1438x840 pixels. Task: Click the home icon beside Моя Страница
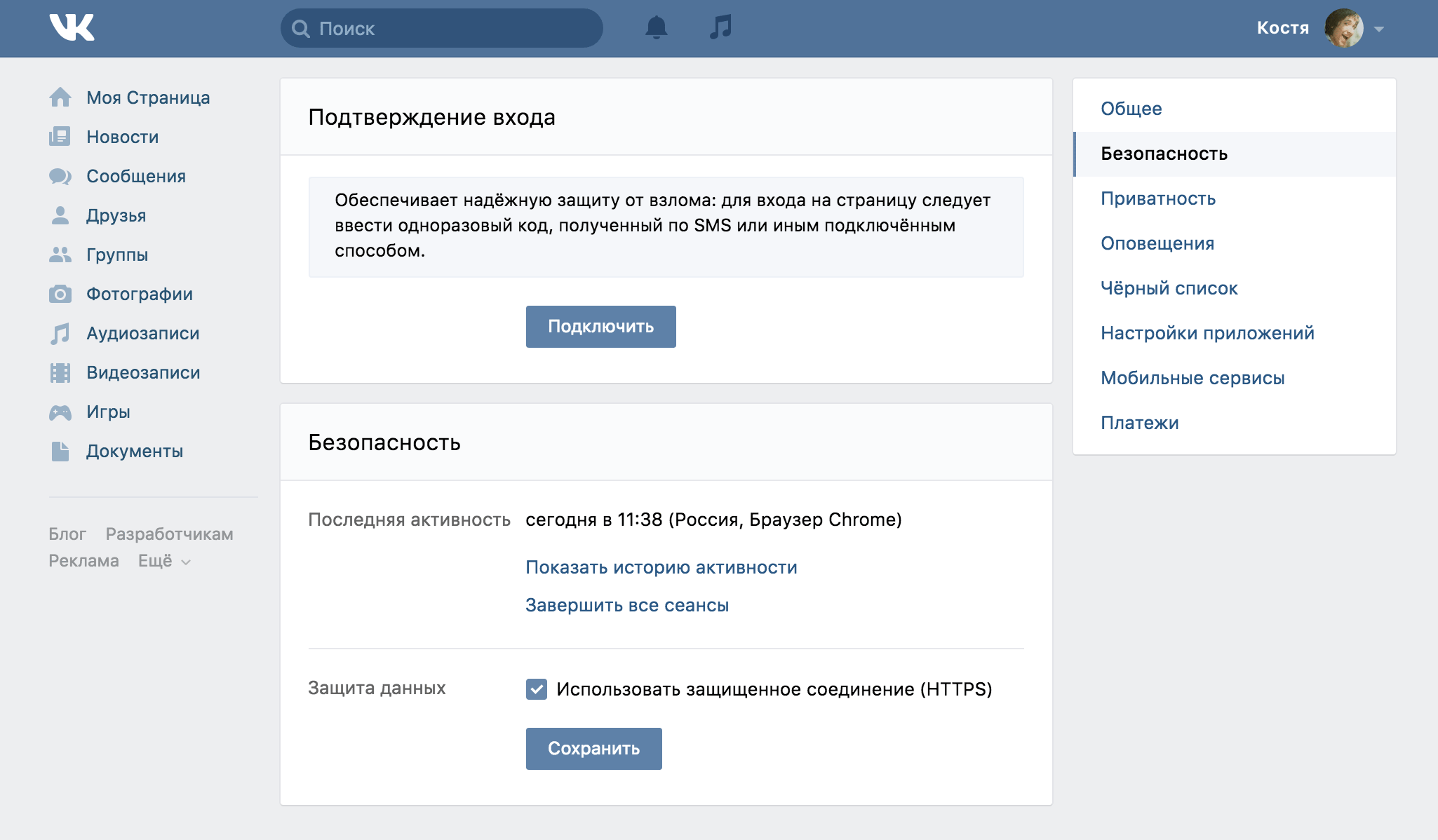60,97
